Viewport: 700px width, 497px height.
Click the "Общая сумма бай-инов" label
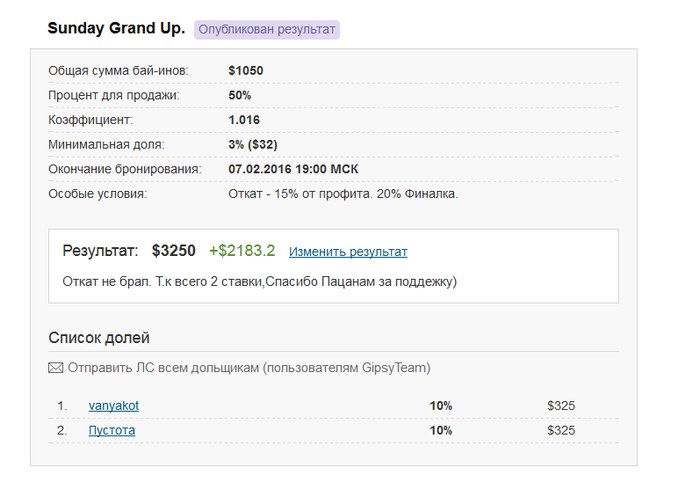point(118,71)
